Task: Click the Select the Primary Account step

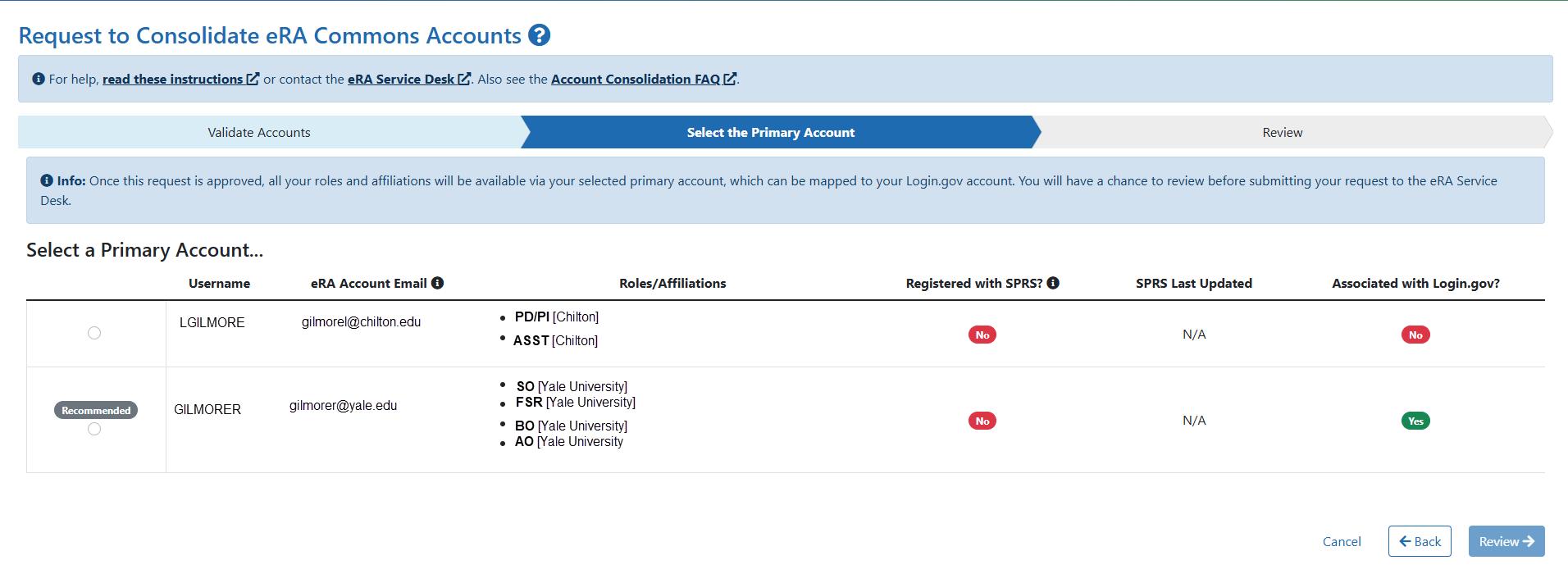Action: pyautogui.click(x=770, y=132)
